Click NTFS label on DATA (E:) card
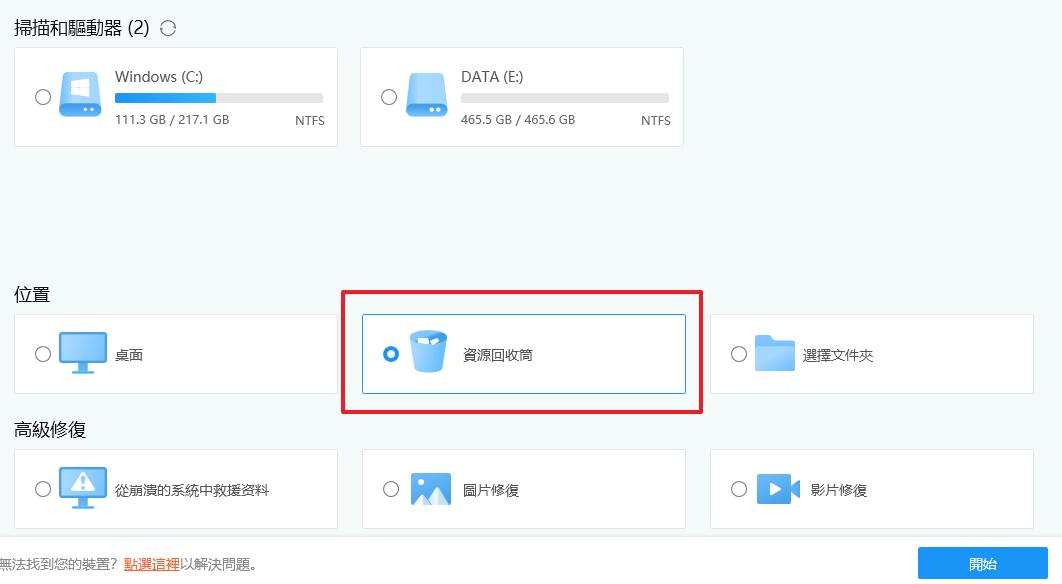This screenshot has height=584, width=1062. [656, 121]
